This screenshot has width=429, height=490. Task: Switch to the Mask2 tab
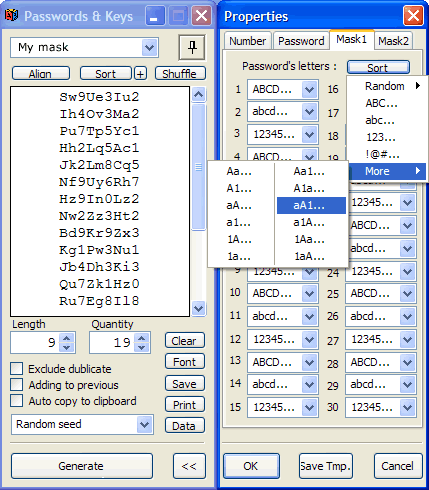(x=393, y=41)
